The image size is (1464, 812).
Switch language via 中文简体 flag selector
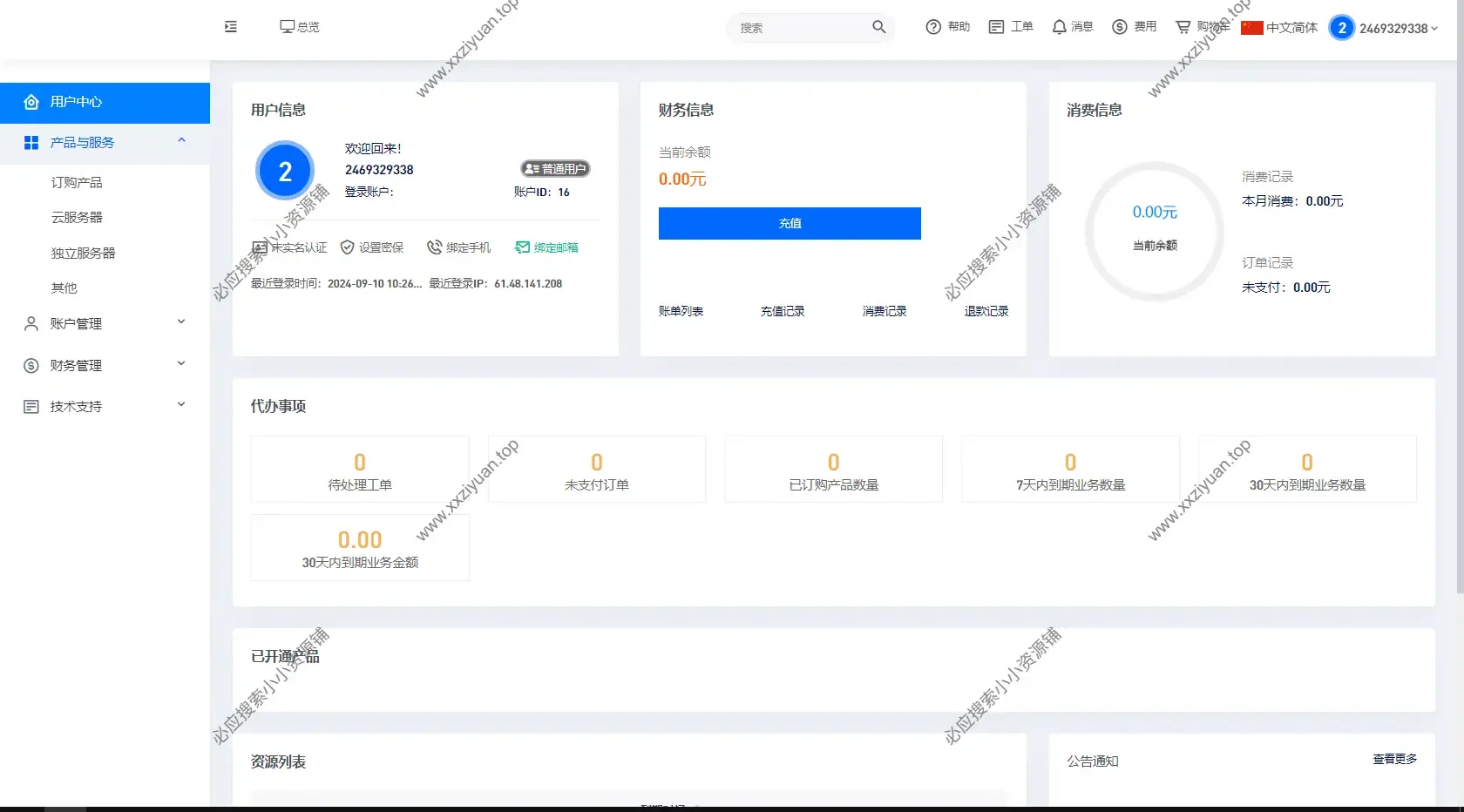click(1279, 28)
